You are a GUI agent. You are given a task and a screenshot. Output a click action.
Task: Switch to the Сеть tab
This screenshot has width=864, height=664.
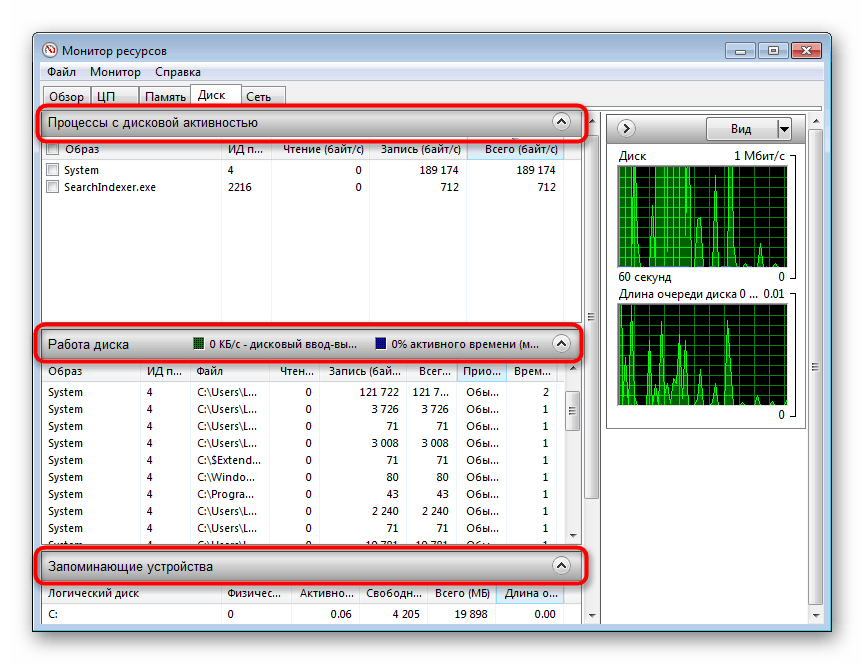click(x=262, y=96)
